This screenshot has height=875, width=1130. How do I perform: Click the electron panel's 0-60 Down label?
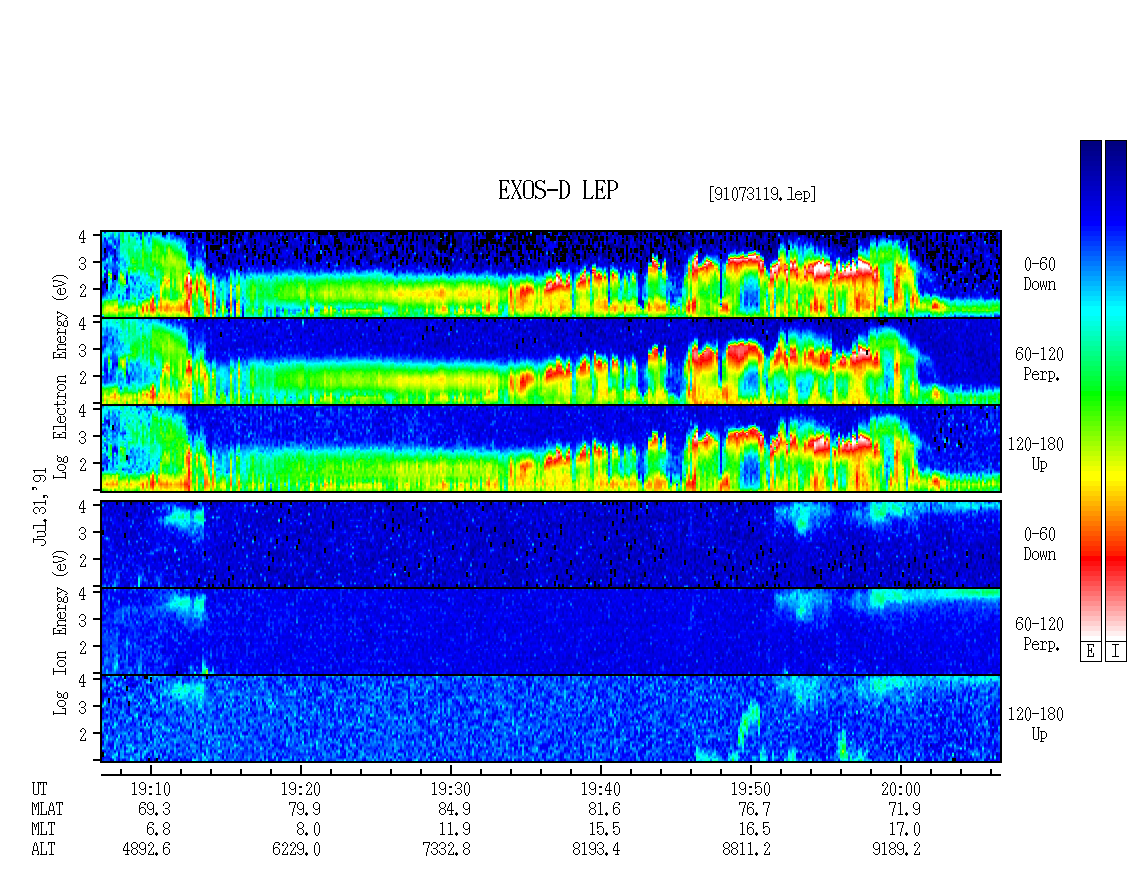1039,275
